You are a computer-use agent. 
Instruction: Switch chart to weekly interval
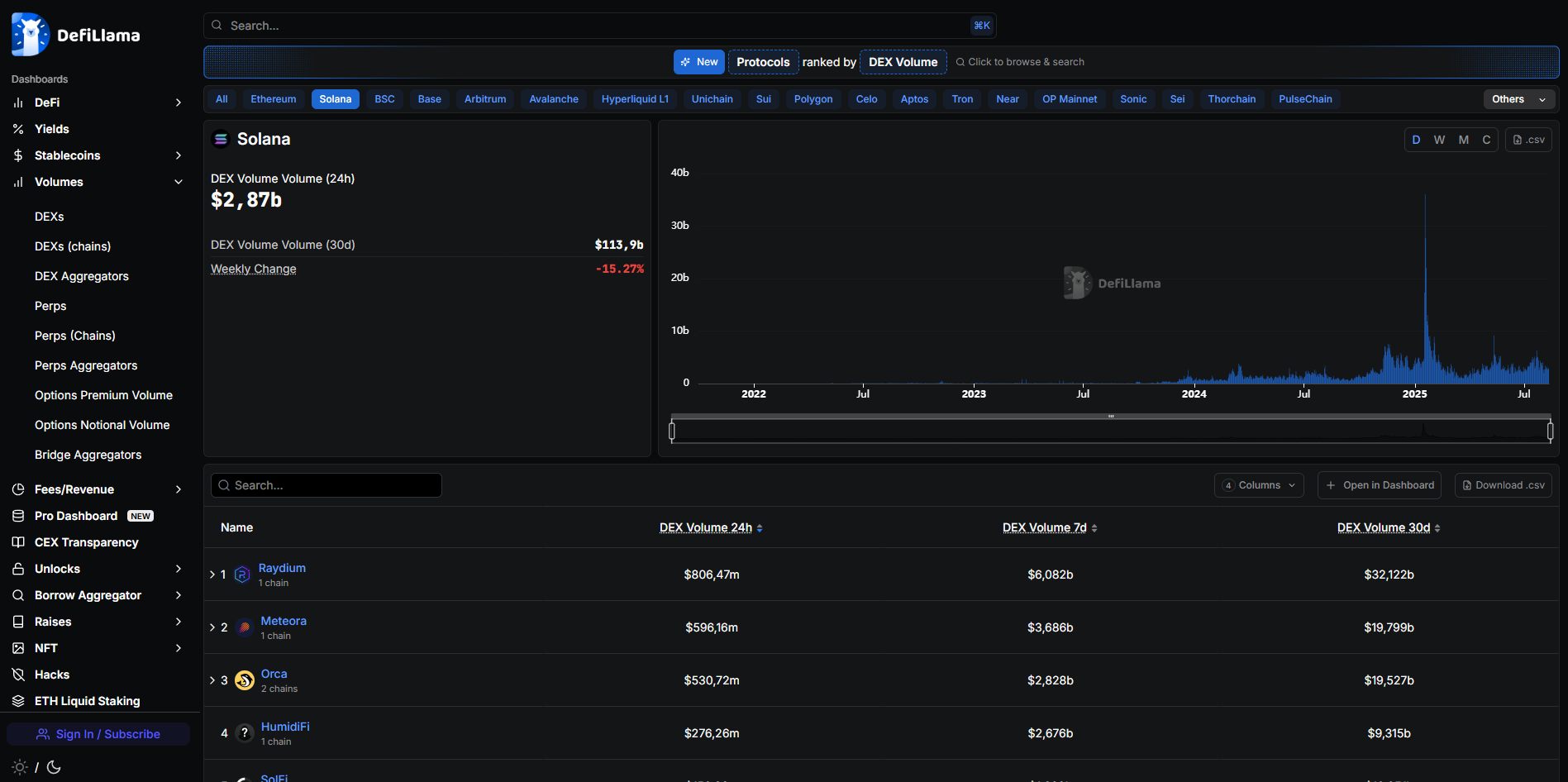coord(1439,140)
